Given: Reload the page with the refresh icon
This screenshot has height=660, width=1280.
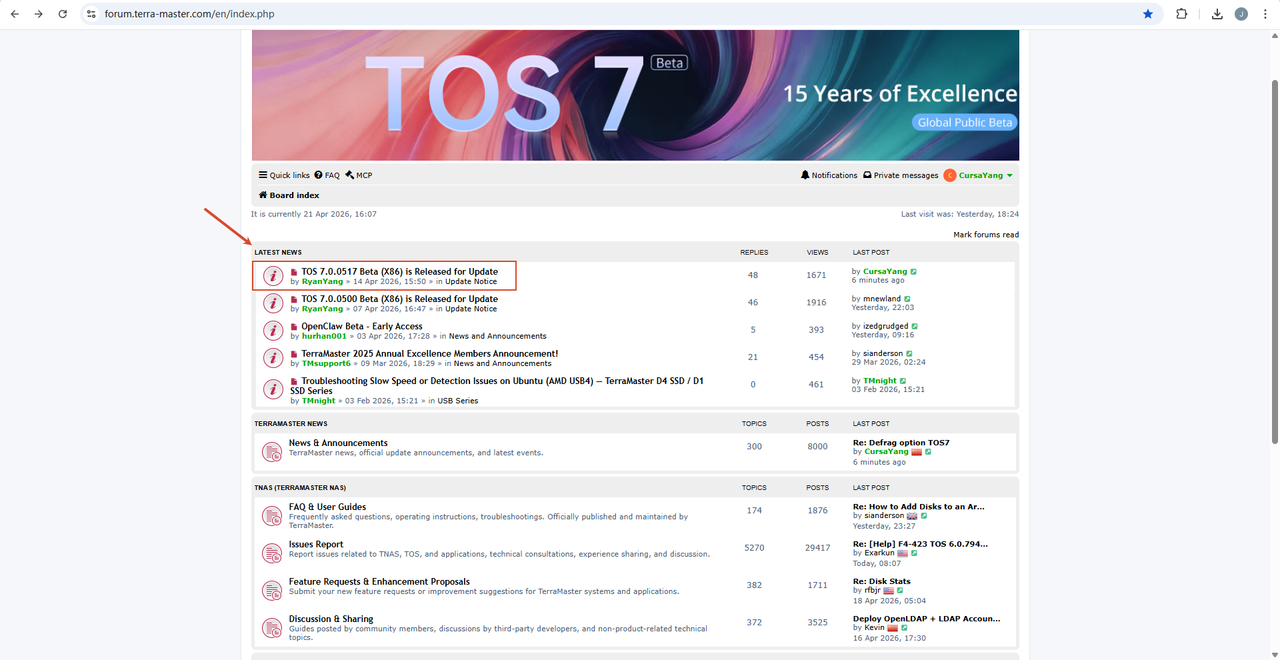Looking at the screenshot, I should (x=63, y=14).
